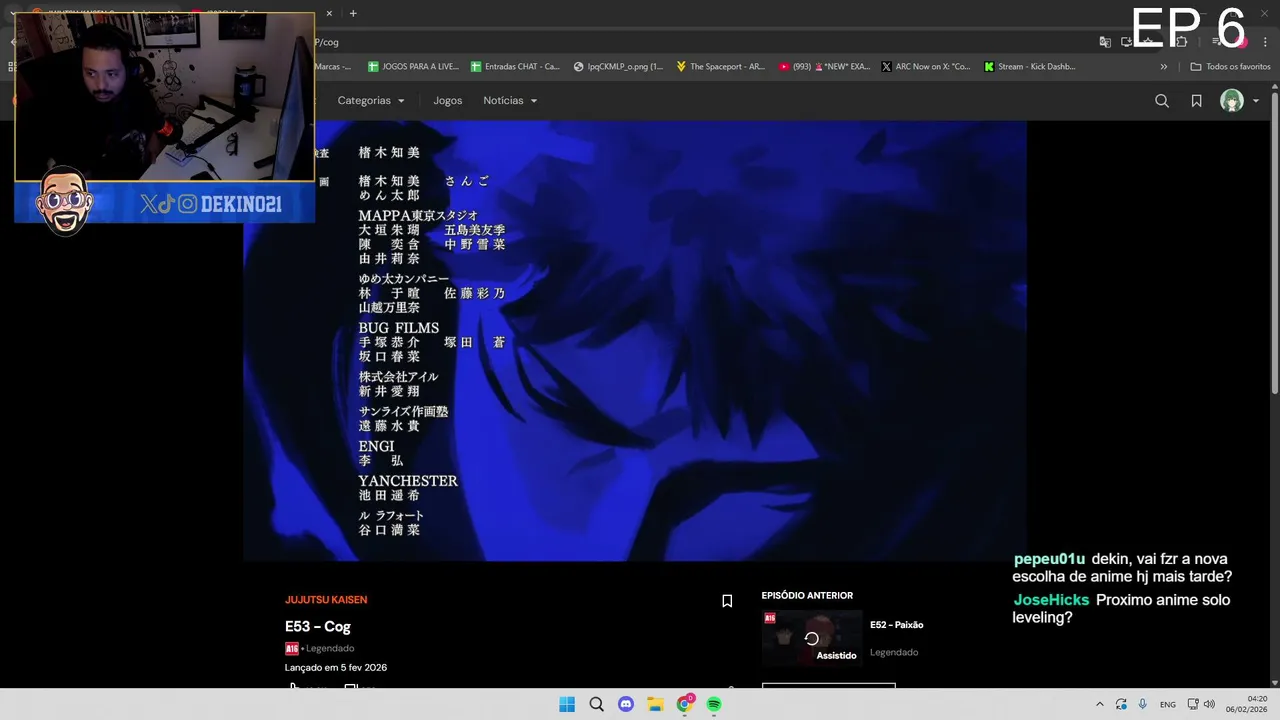
Task: Open the YouTube NEW EXA bookmark
Action: click(824, 66)
